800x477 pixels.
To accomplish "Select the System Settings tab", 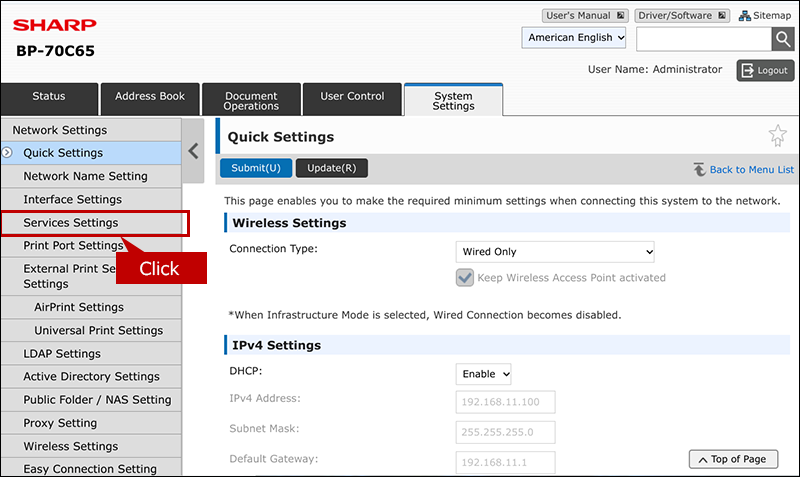I will [x=454, y=100].
